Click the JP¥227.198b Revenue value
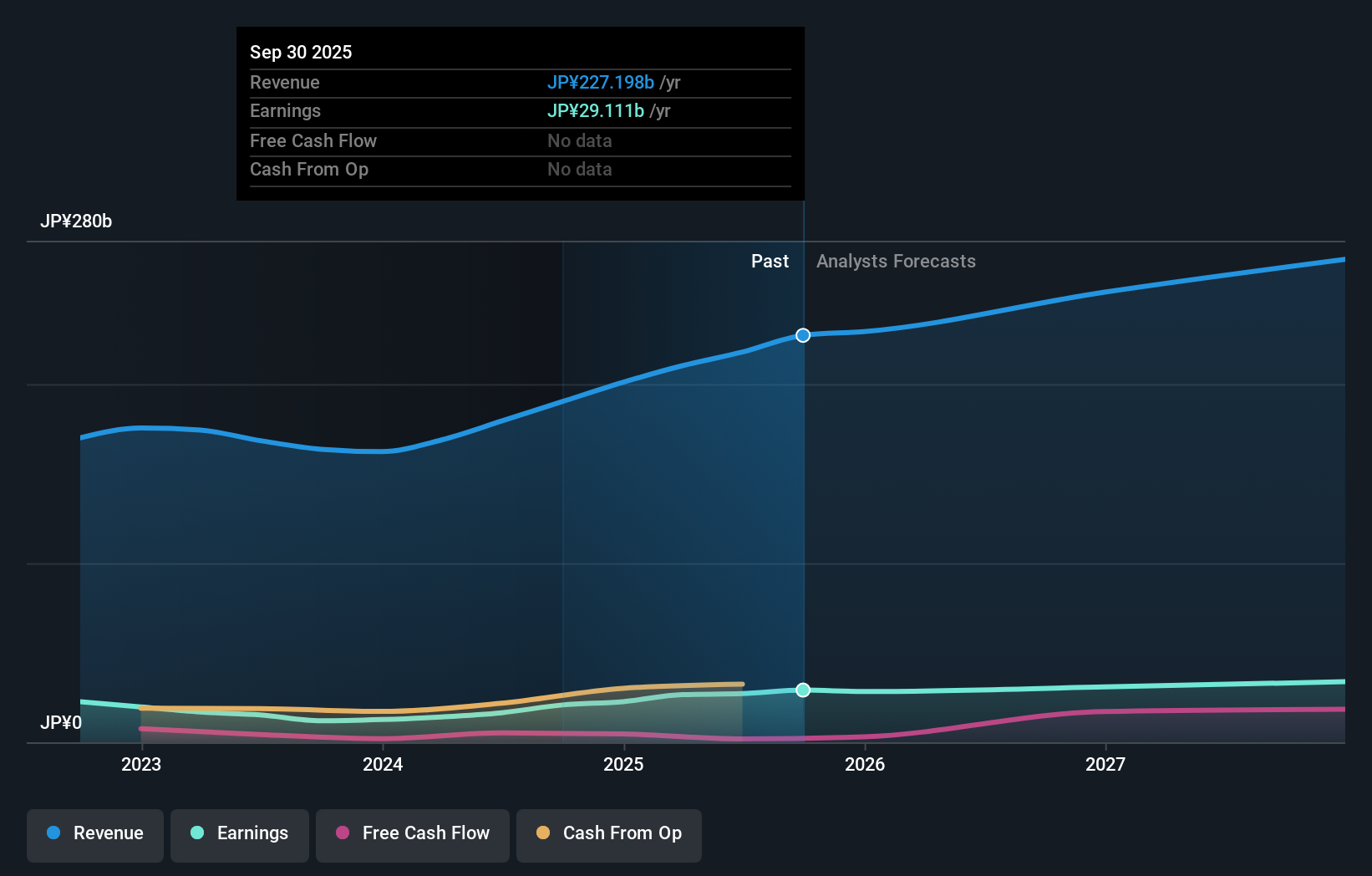Image resolution: width=1372 pixels, height=876 pixels. [600, 82]
